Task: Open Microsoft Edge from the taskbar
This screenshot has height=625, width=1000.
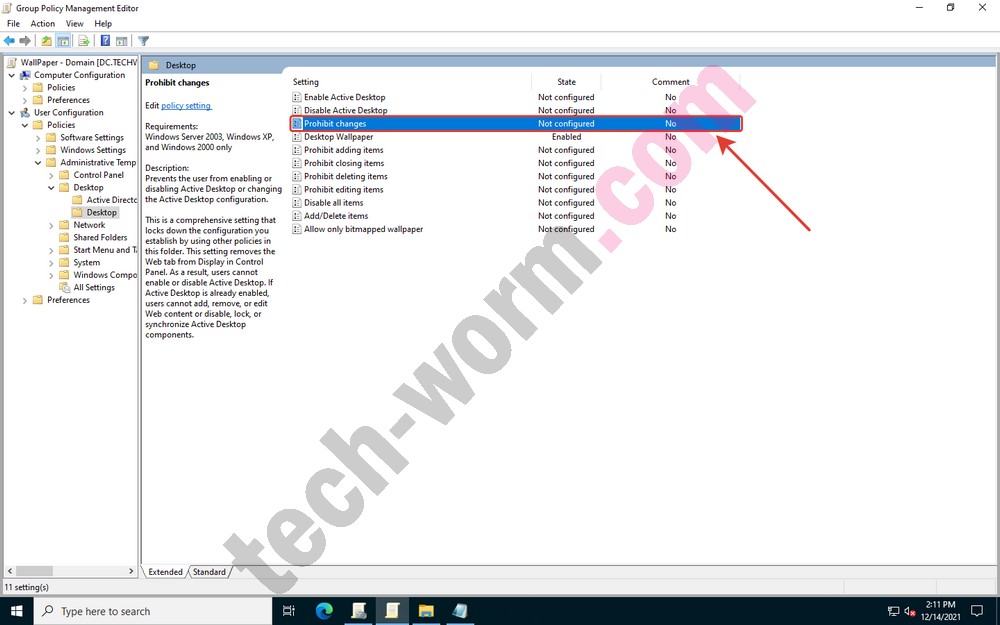Action: (x=324, y=611)
